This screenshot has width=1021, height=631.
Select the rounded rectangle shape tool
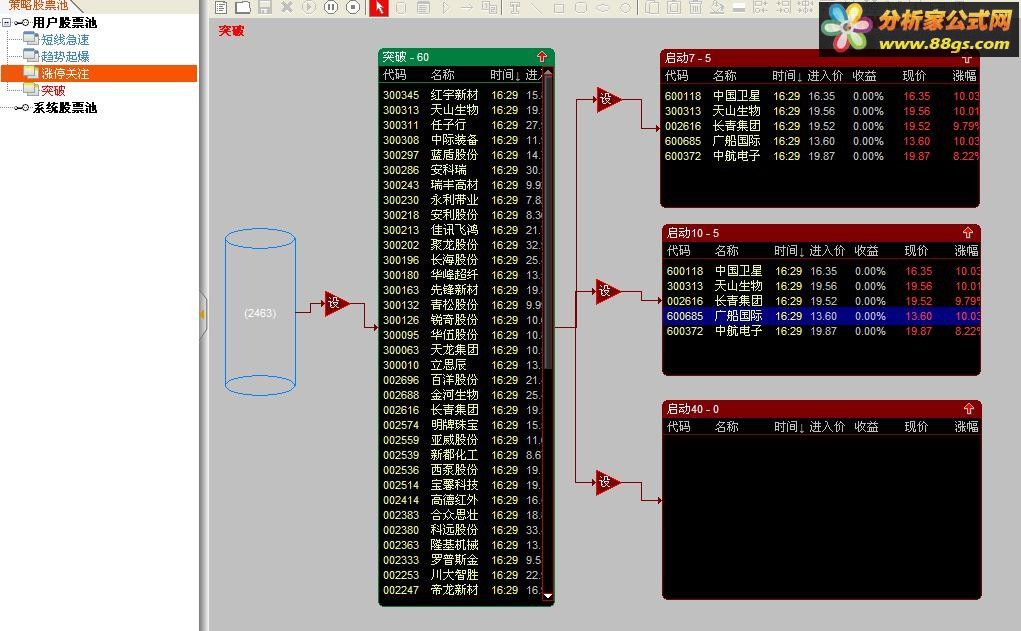tap(581, 7)
